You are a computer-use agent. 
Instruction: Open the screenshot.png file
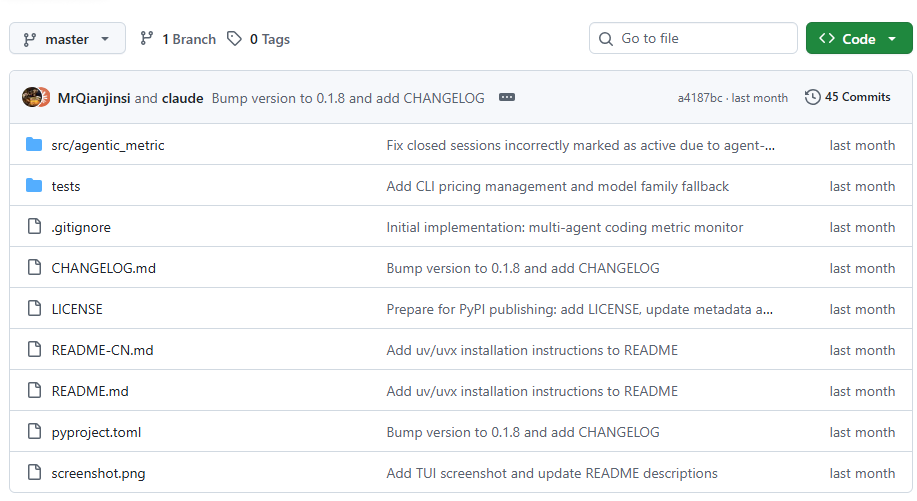coord(98,473)
